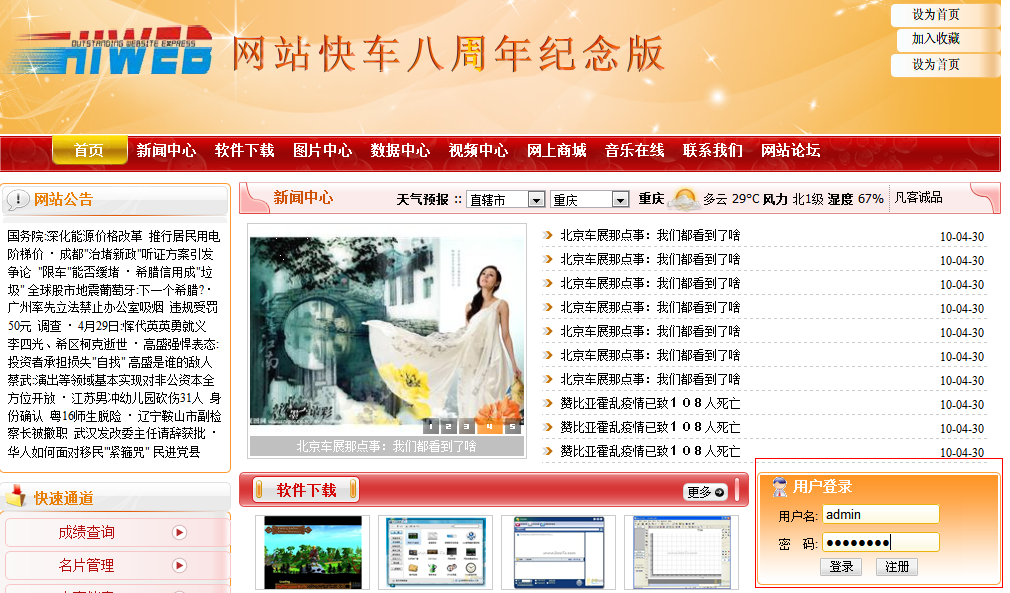Click the 登录 login button
This screenshot has width=1010, height=593.
pos(841,567)
